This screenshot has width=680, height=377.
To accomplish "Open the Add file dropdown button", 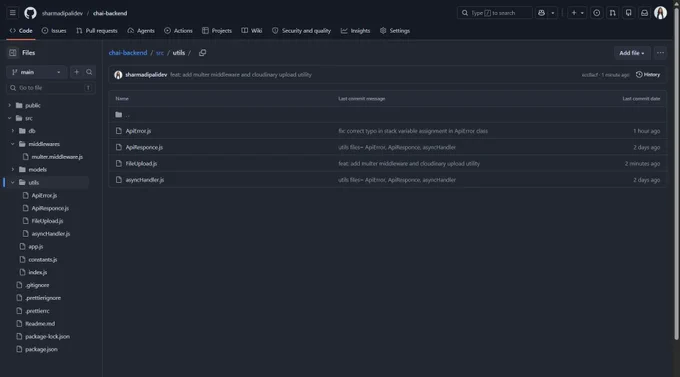I will tap(632, 53).
